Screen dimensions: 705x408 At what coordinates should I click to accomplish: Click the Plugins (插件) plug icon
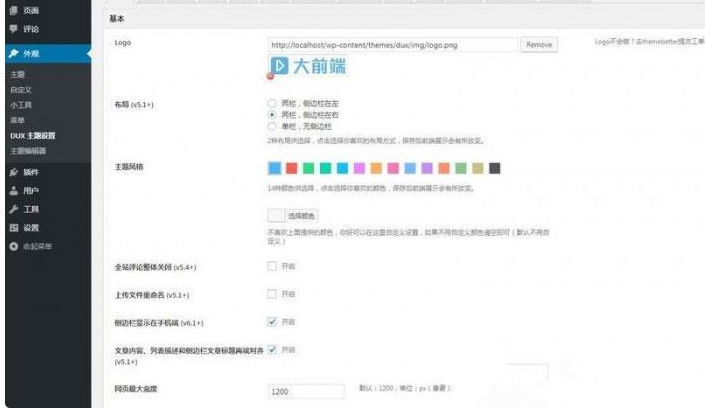(x=13, y=172)
